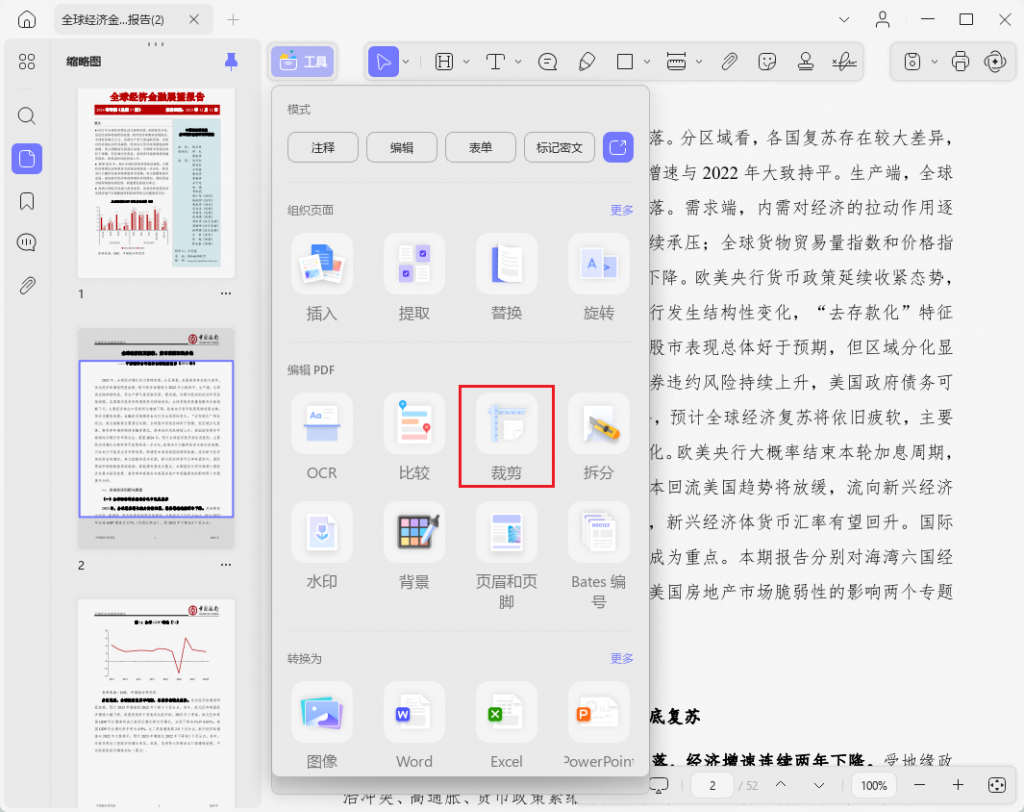Toggle the thumbnail panel pin
The height and width of the screenshot is (812, 1024).
pyautogui.click(x=231, y=61)
